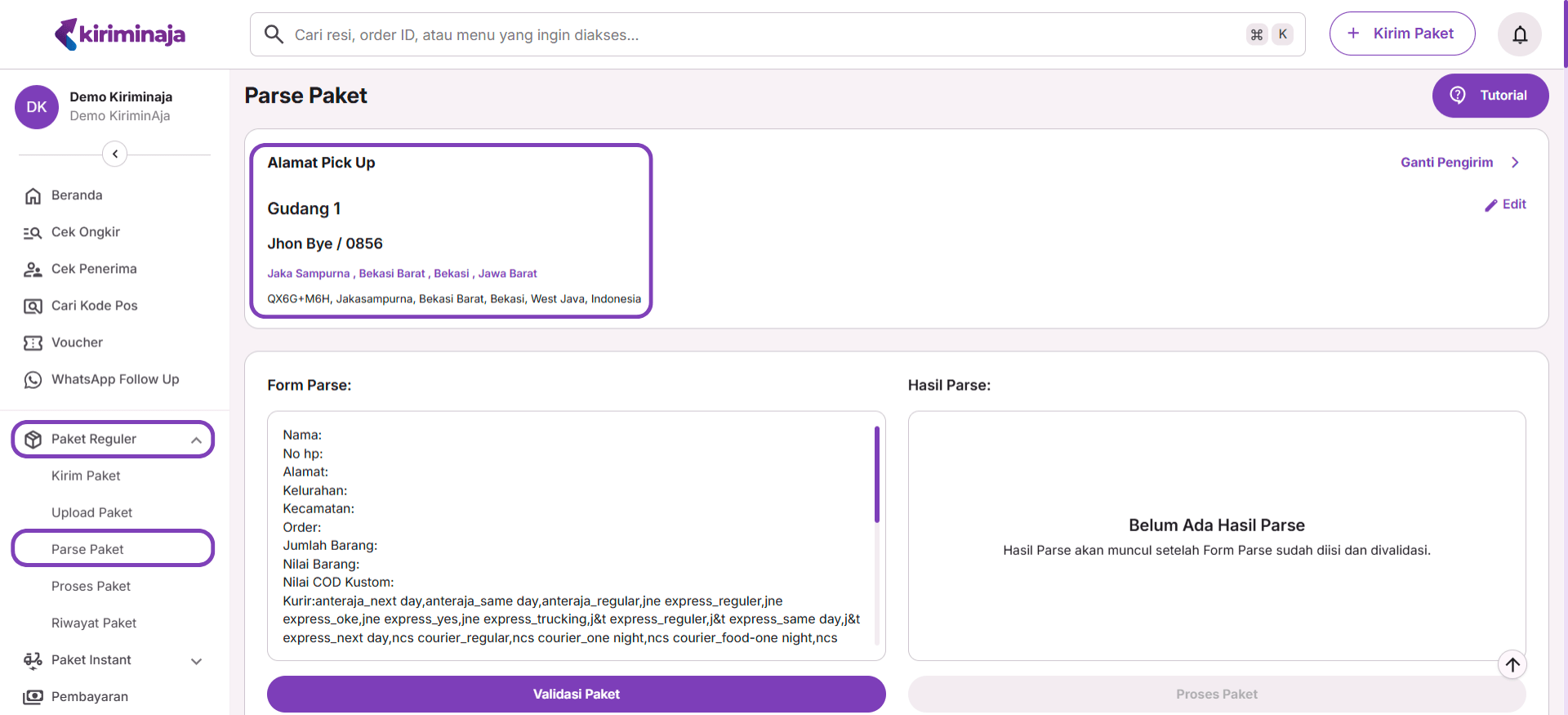This screenshot has height=715, width=1568.
Task: Open the Cek Ongkir sidebar item
Action: 85,232
